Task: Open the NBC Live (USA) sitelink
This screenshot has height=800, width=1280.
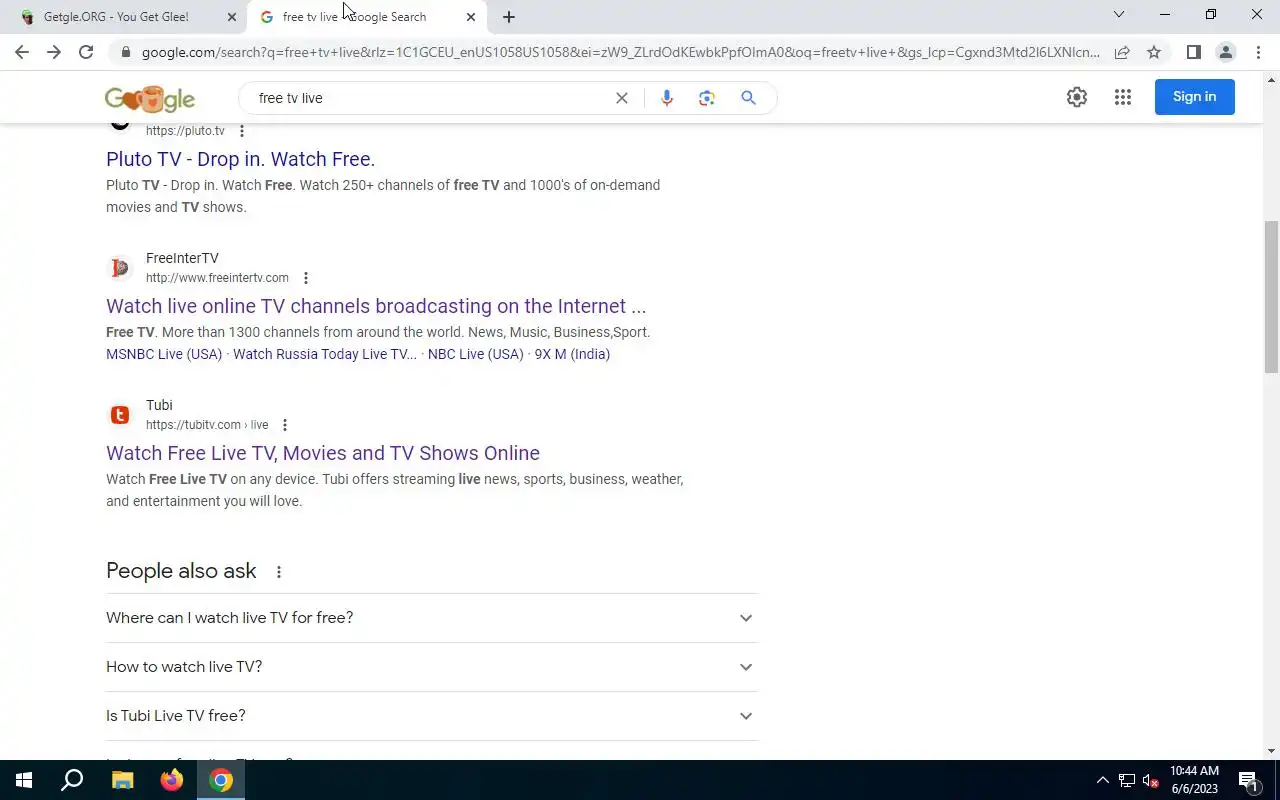Action: click(476, 354)
